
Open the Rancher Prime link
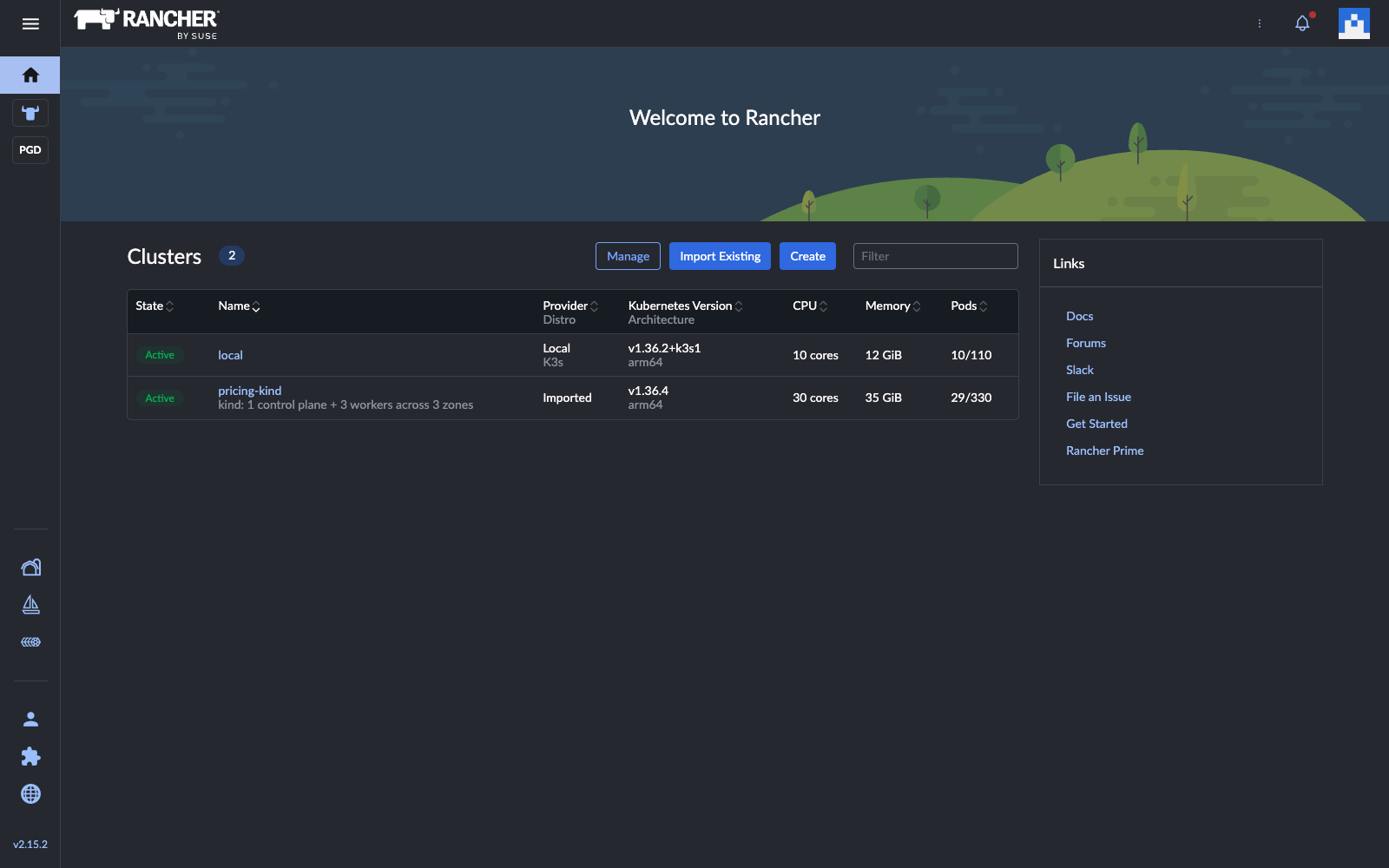pyautogui.click(x=1104, y=450)
